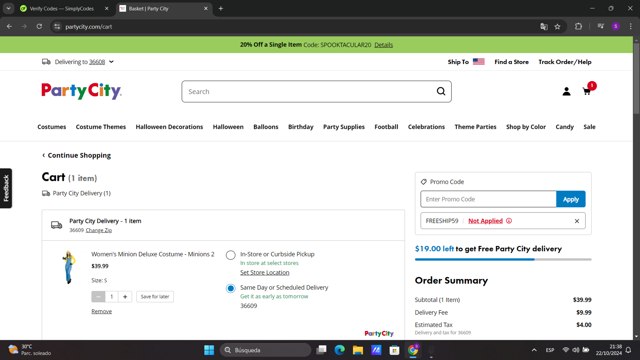Screen dimensions: 640x360
Task: Click the search magnifier icon
Action: [441, 91]
